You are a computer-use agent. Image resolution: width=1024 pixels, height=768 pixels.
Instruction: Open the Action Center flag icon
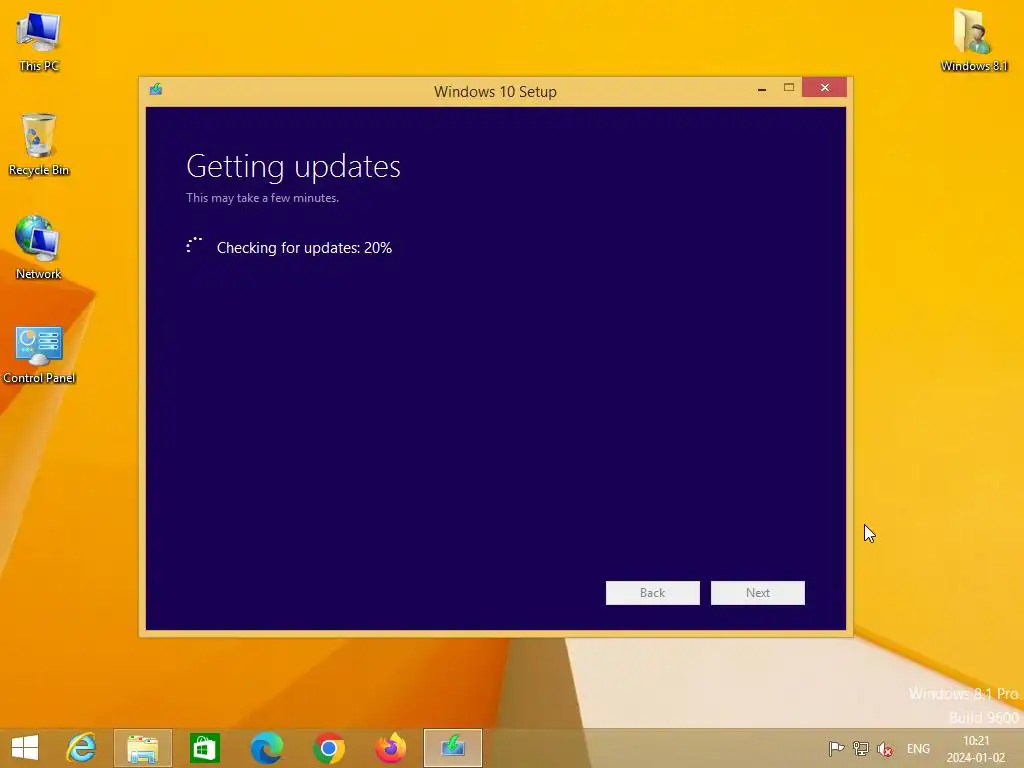(836, 748)
